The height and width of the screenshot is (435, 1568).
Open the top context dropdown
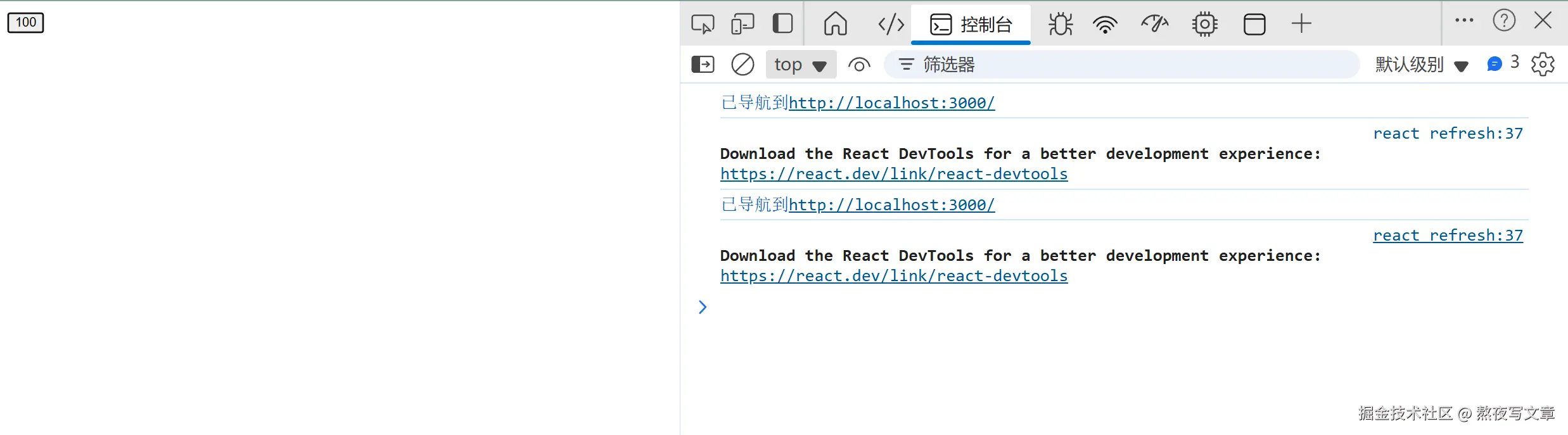[x=801, y=65]
